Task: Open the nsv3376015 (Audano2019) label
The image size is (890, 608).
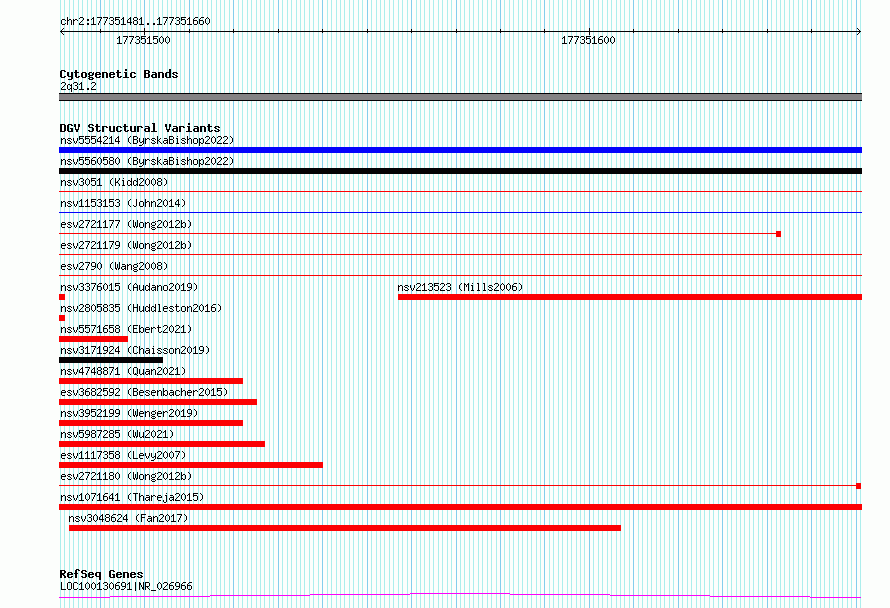Action: pyautogui.click(x=129, y=287)
